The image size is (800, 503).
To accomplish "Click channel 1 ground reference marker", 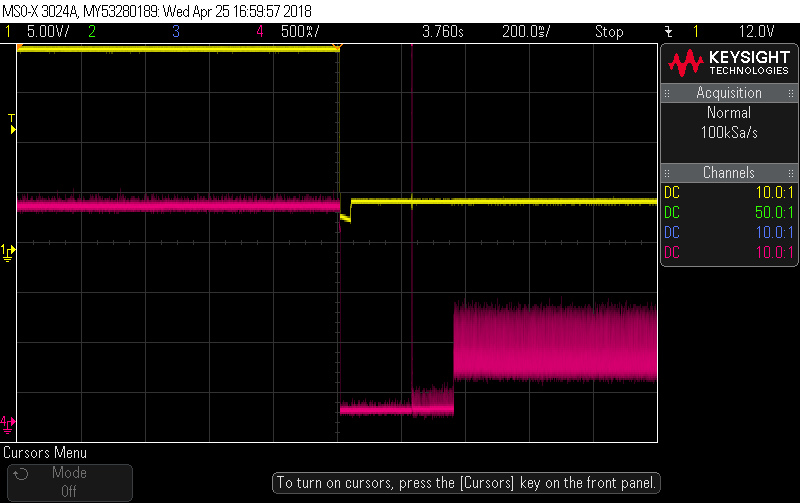I will 8,253.
